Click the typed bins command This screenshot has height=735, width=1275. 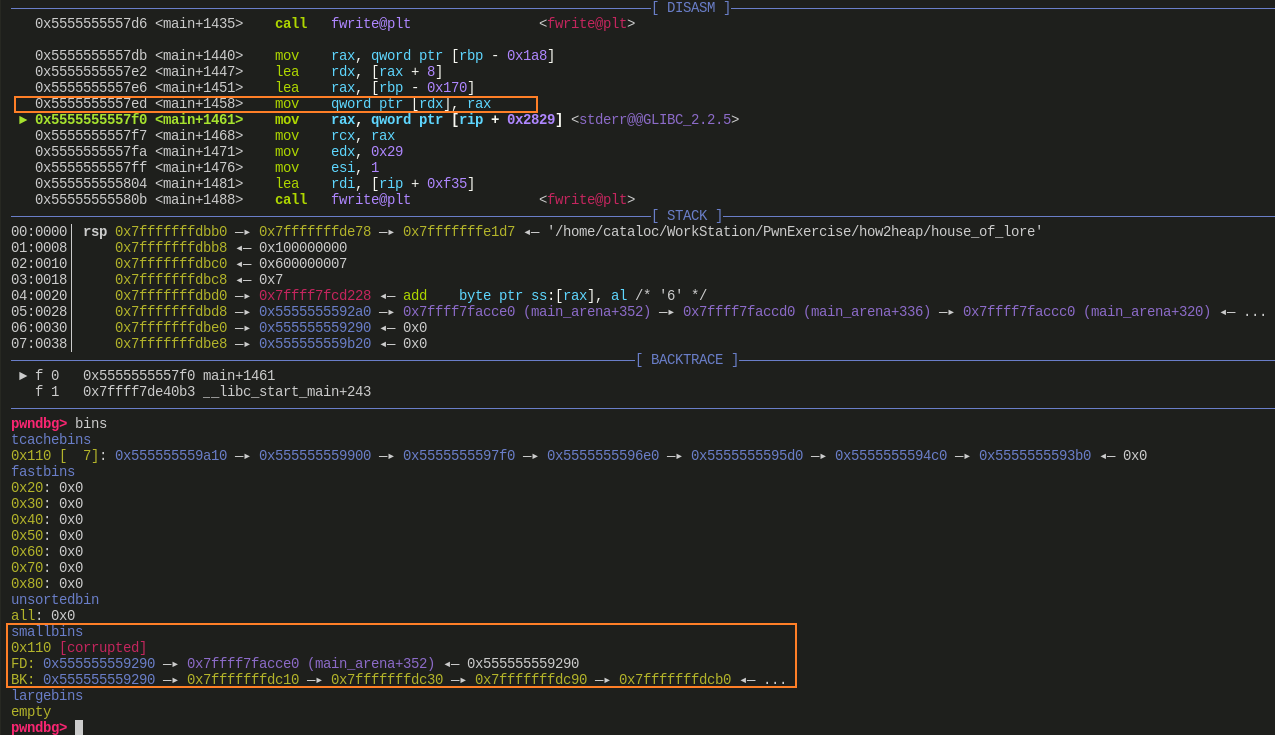point(91,424)
